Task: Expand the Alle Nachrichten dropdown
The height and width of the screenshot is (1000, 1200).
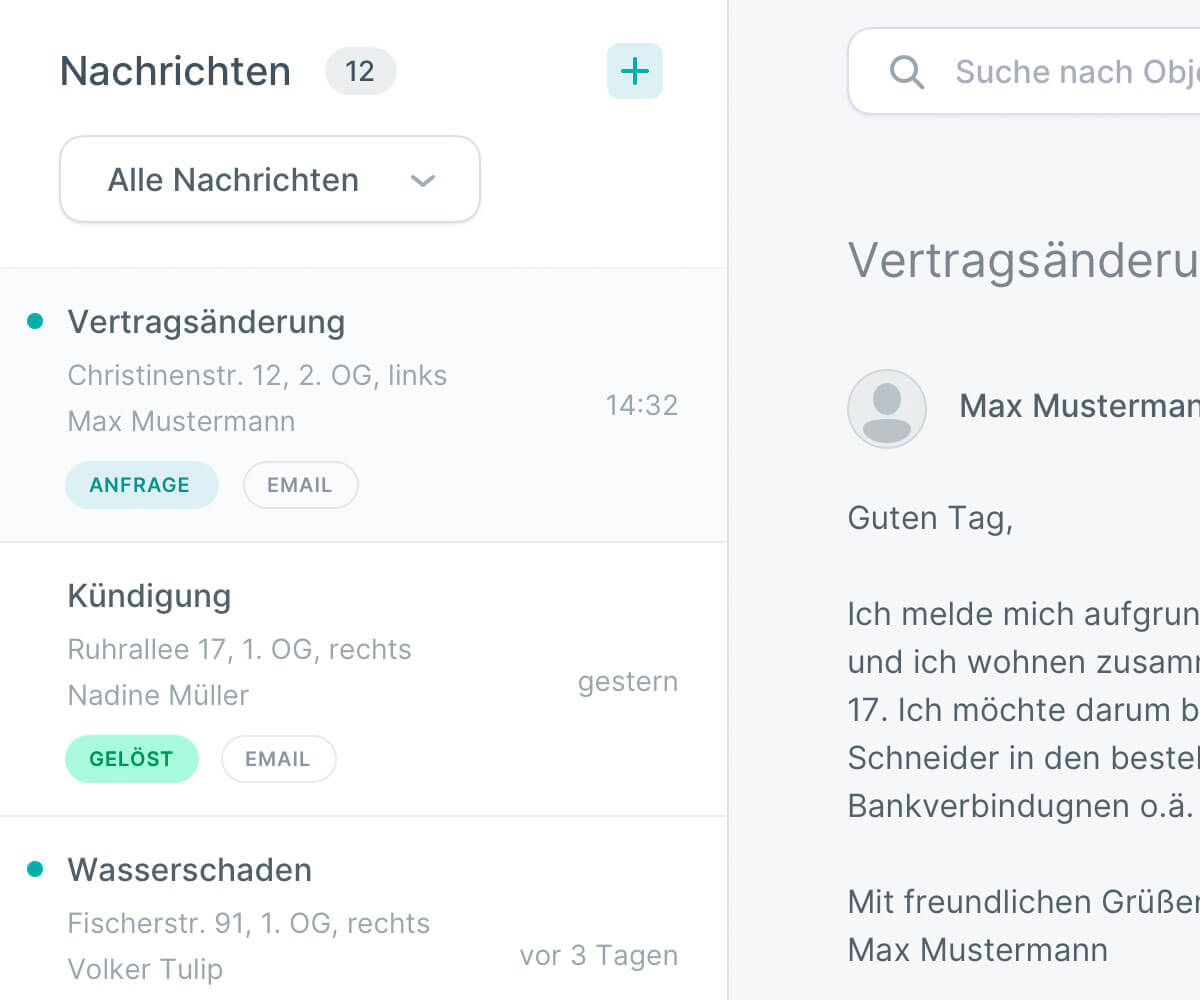Action: 270,179
